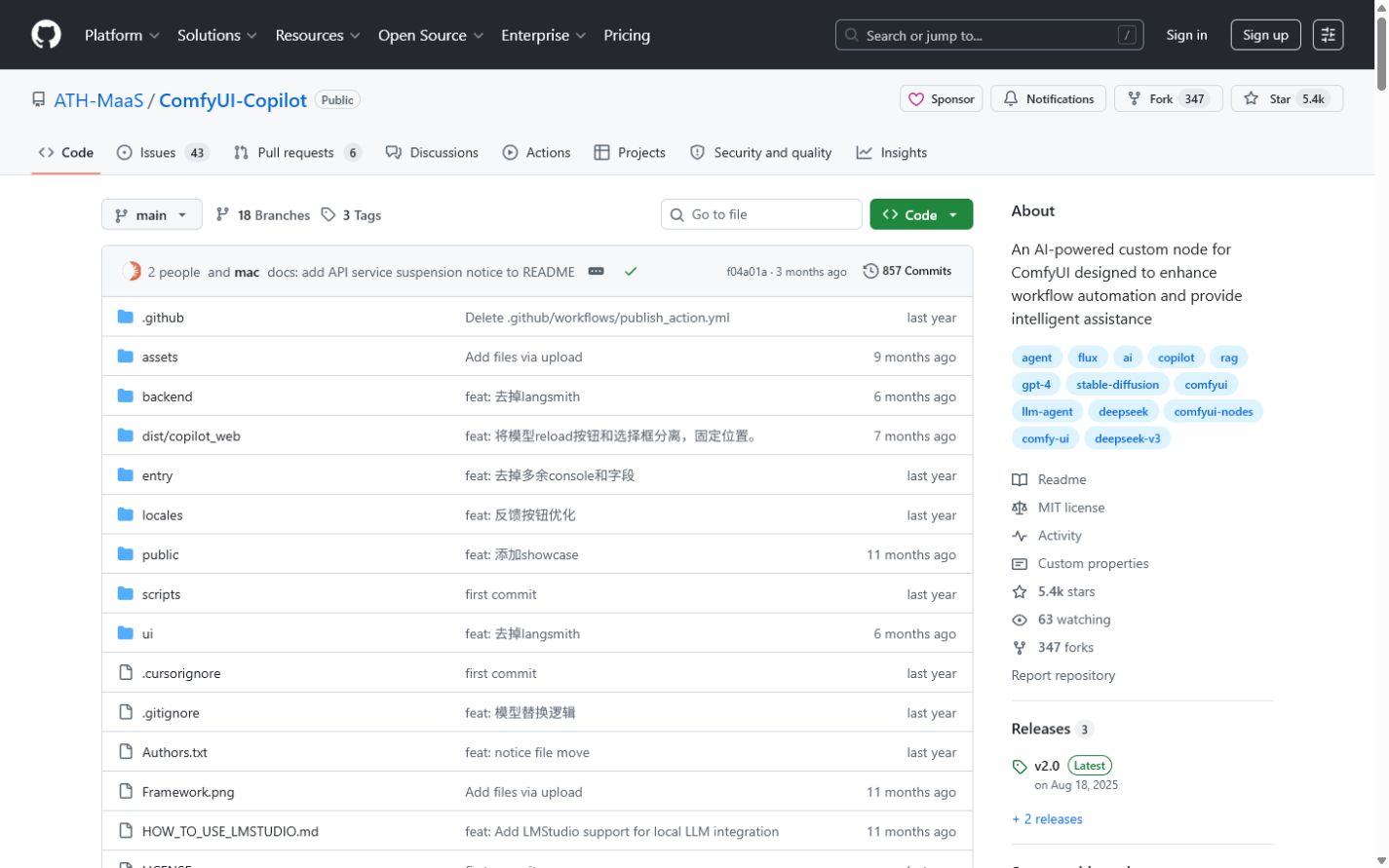Click the Report repository link
This screenshot has height=868, width=1389.
pyautogui.click(x=1063, y=675)
